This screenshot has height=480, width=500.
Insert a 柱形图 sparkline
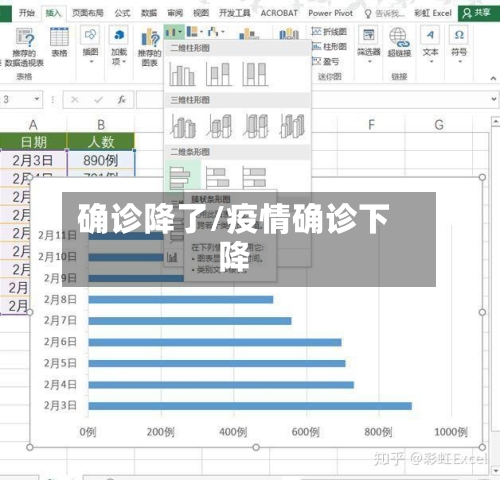pyautogui.click(x=329, y=46)
